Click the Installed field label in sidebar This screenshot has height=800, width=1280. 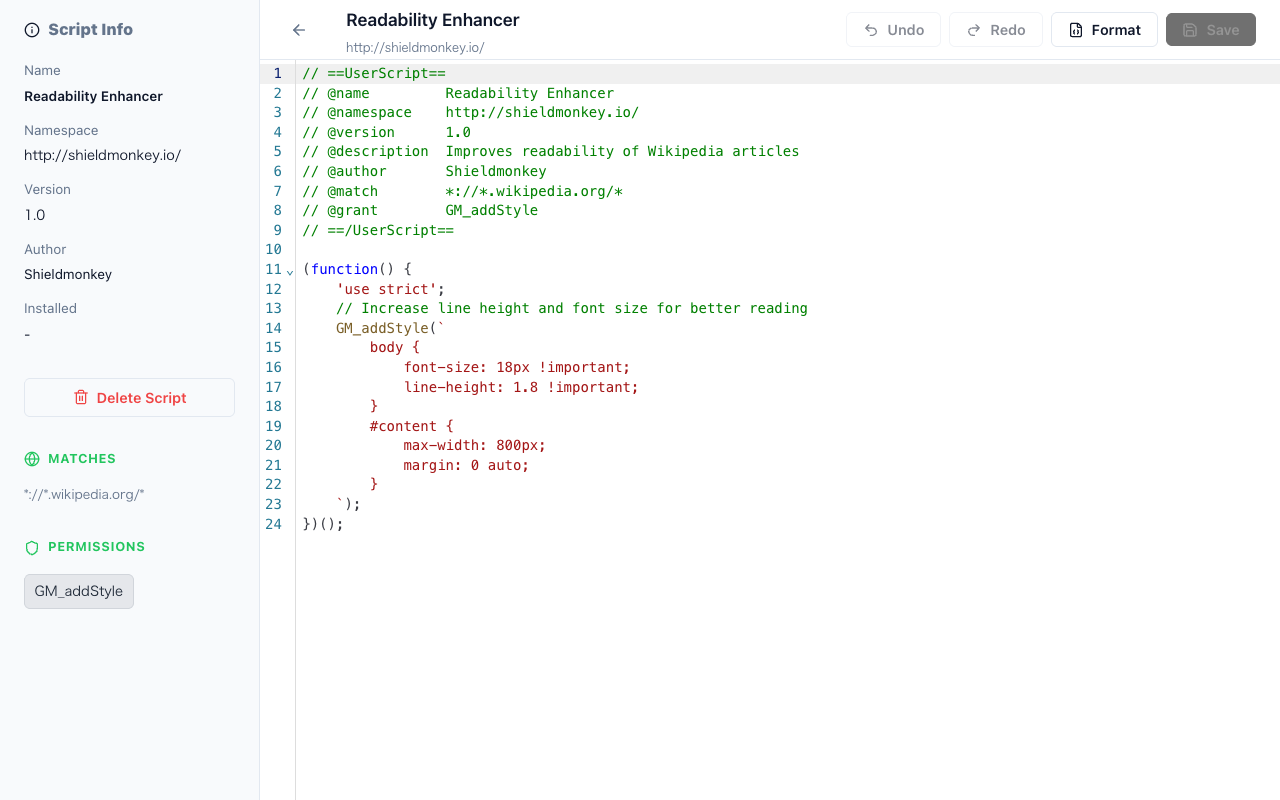click(50, 308)
